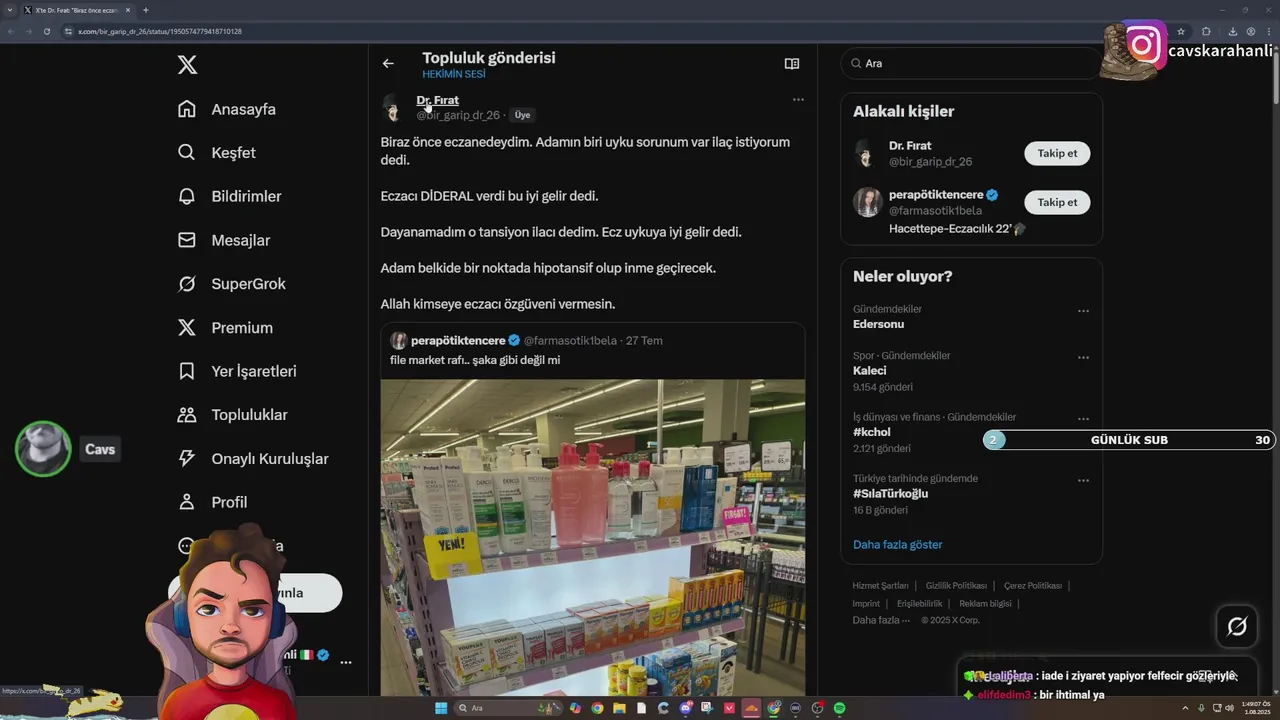Reload page with browser refresh icon
This screenshot has width=1280, height=720.
[x=46, y=31]
